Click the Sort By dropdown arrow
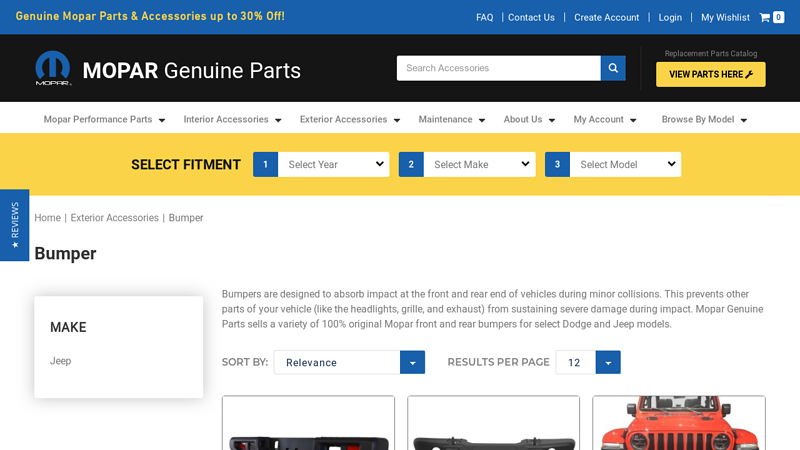Viewport: 800px width, 450px height. 412,362
